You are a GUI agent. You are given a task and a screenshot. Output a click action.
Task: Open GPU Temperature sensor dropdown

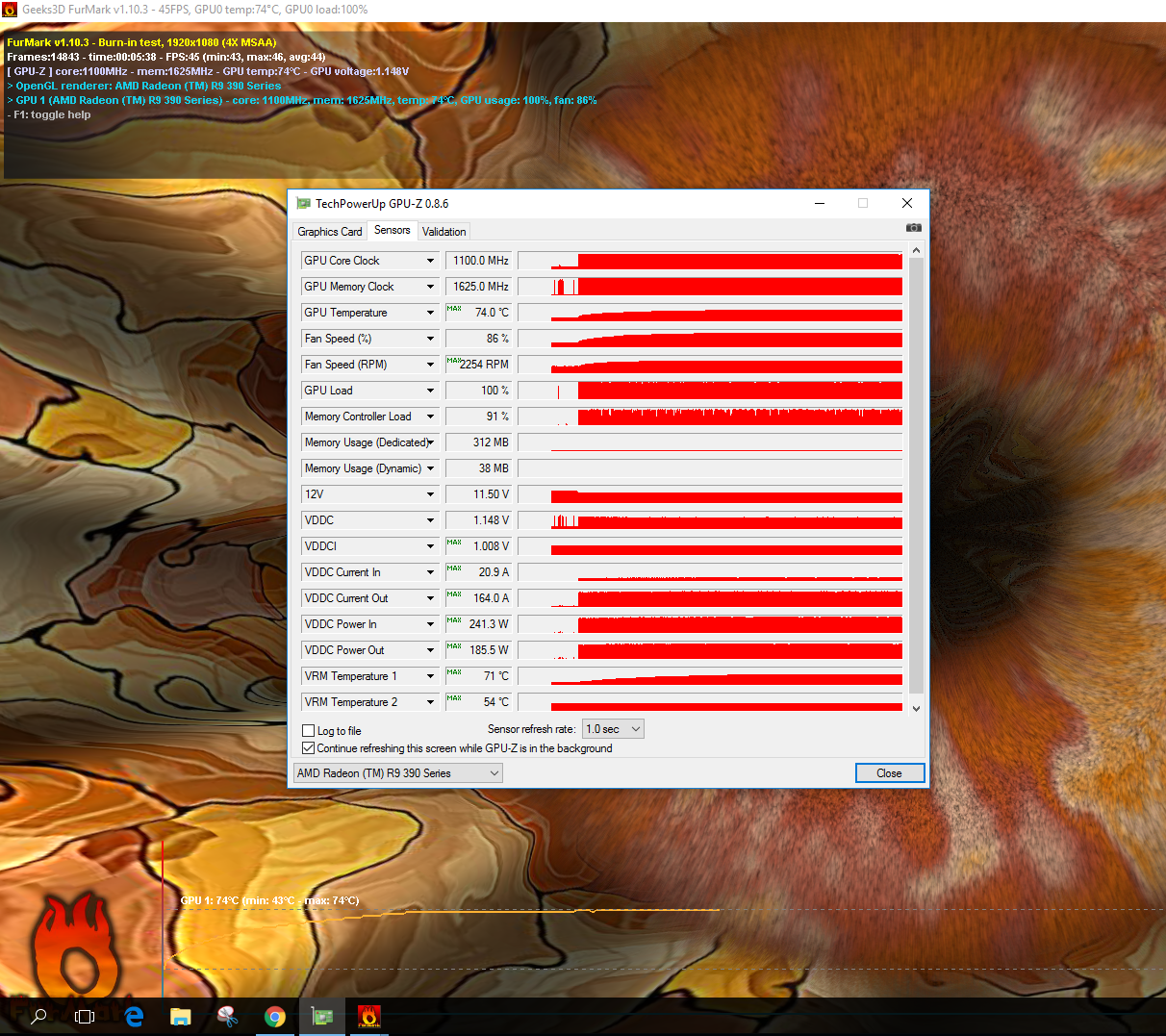(430, 313)
